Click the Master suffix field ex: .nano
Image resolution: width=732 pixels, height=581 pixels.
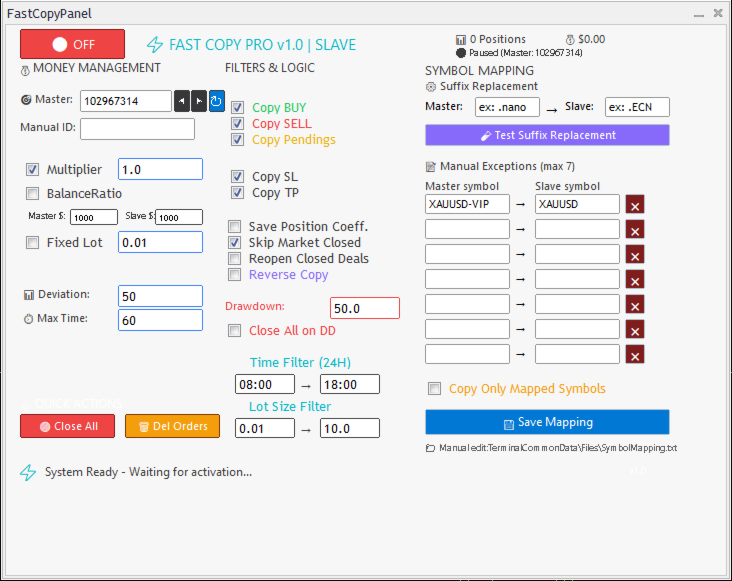pyautogui.click(x=507, y=107)
